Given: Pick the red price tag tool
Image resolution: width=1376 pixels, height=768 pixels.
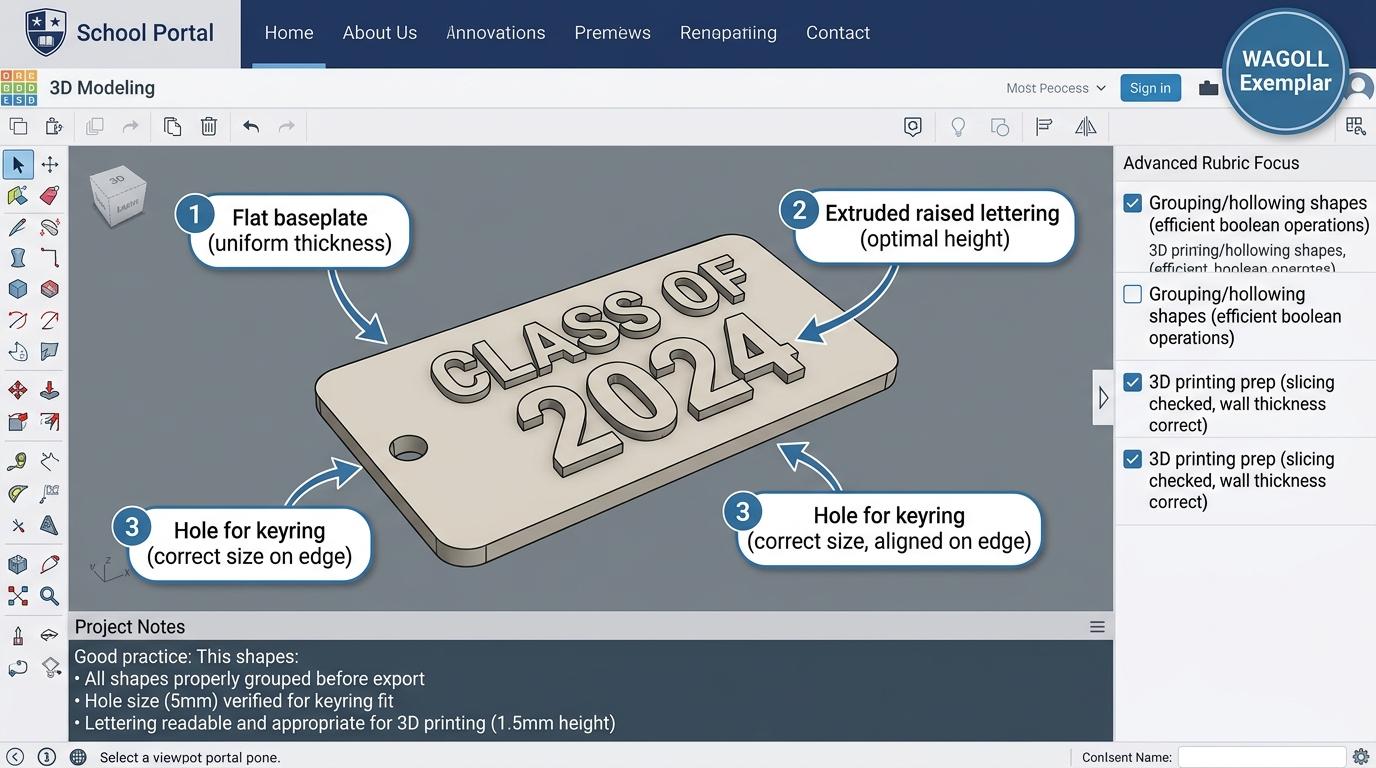Looking at the screenshot, I should (50, 195).
